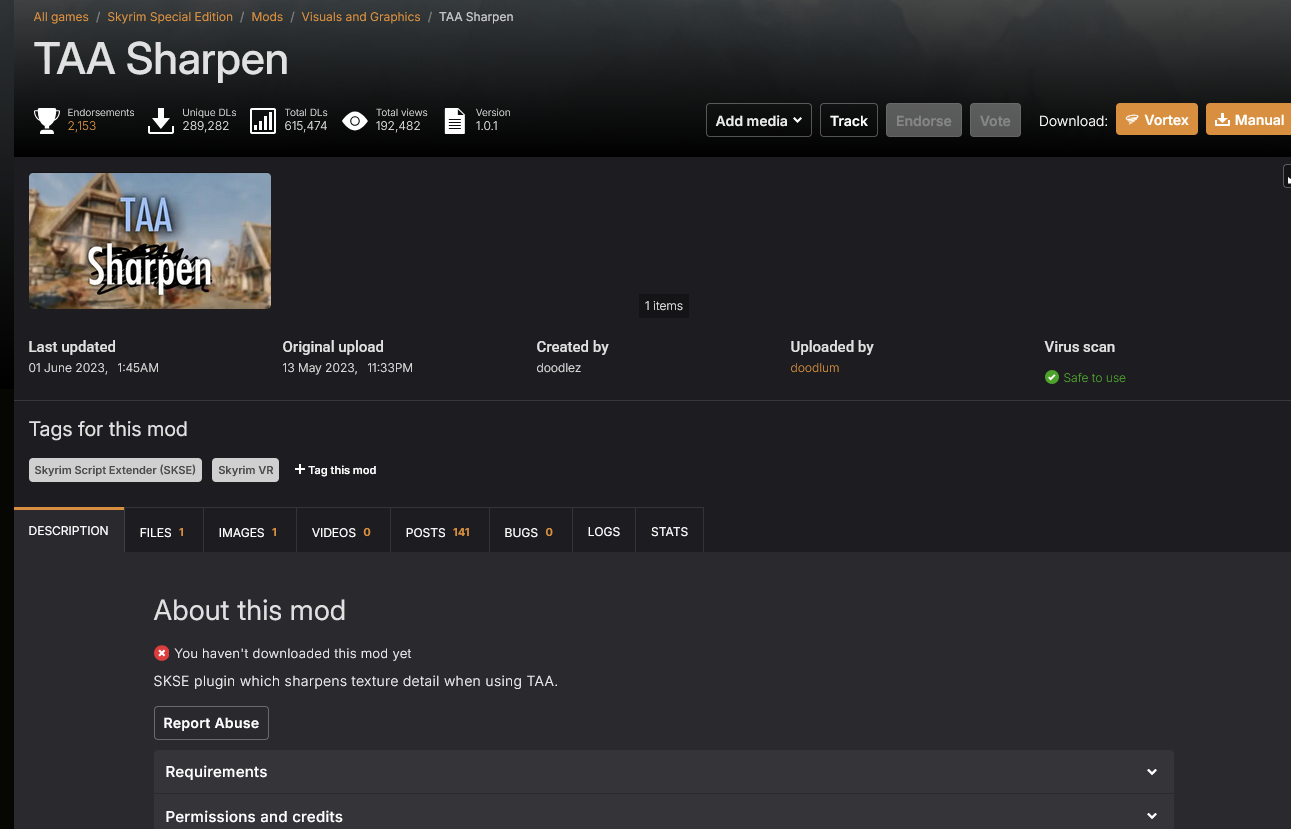The height and width of the screenshot is (829, 1291).
Task: Click the 1 items gallery label
Action: point(664,306)
